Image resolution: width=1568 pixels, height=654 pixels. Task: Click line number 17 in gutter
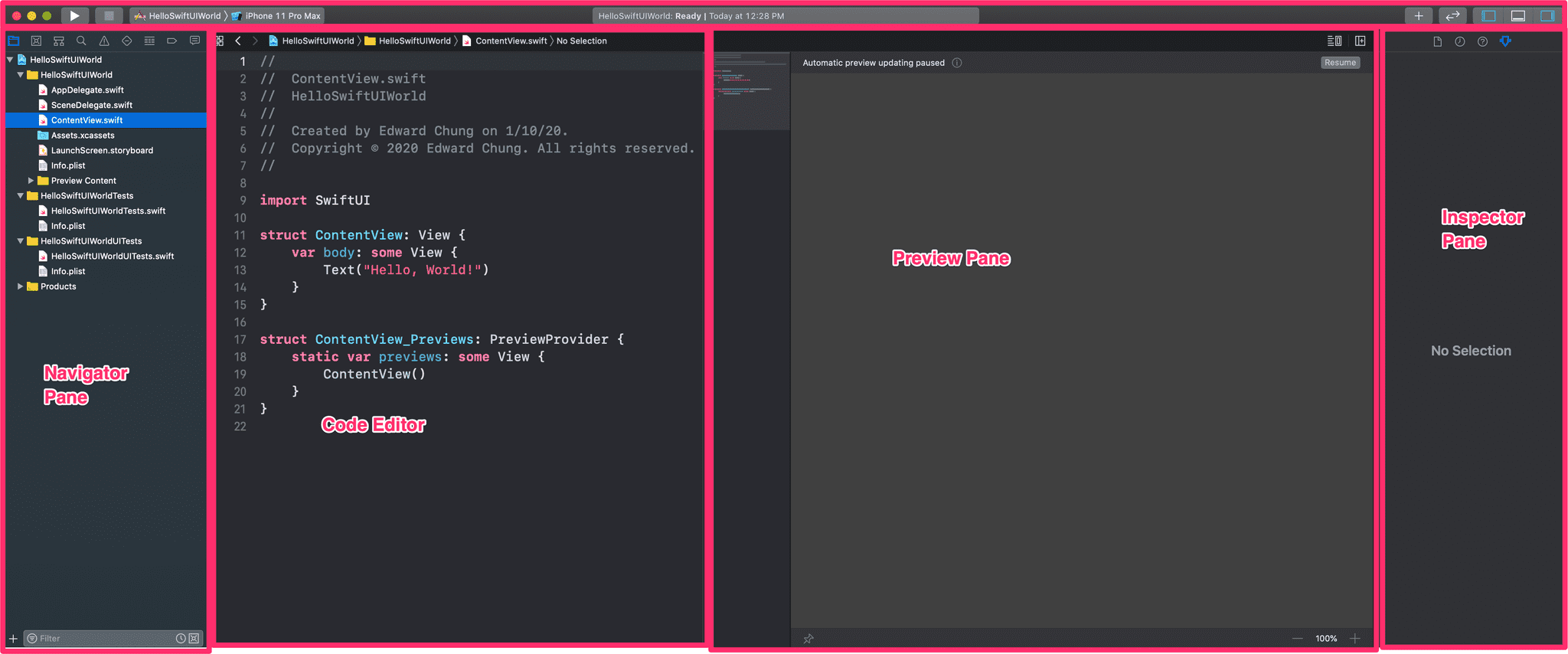[x=240, y=339]
